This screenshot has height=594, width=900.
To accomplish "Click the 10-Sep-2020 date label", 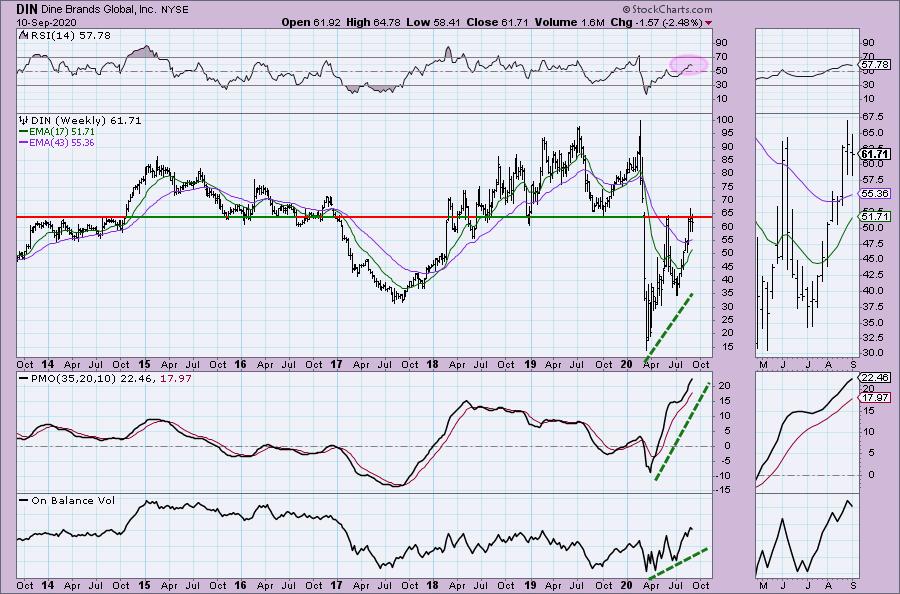I will point(46,22).
